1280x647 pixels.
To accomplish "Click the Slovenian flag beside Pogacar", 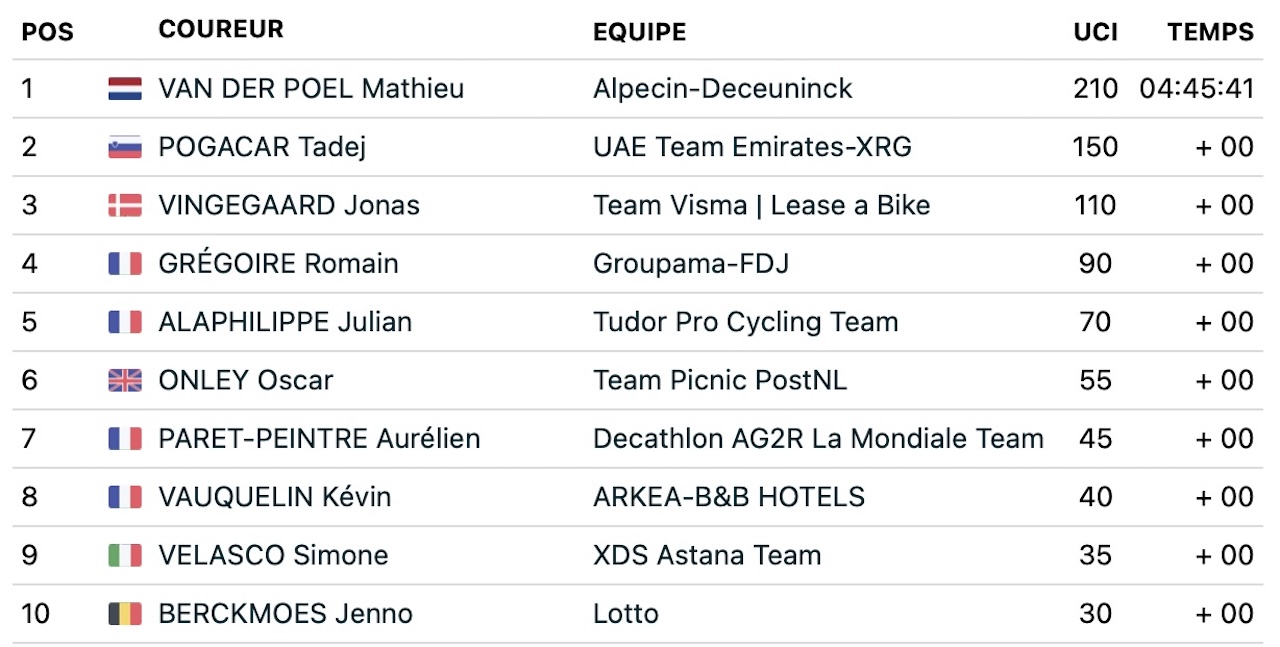I will pos(125,147).
